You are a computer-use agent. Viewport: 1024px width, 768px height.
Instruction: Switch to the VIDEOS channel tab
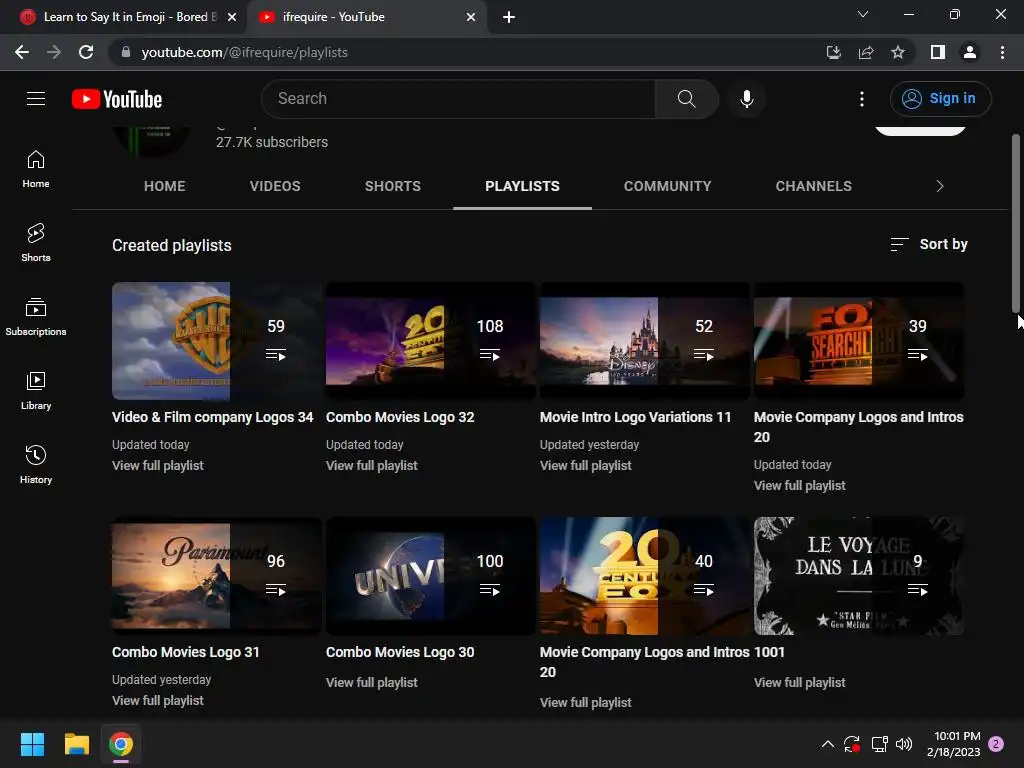pos(275,186)
